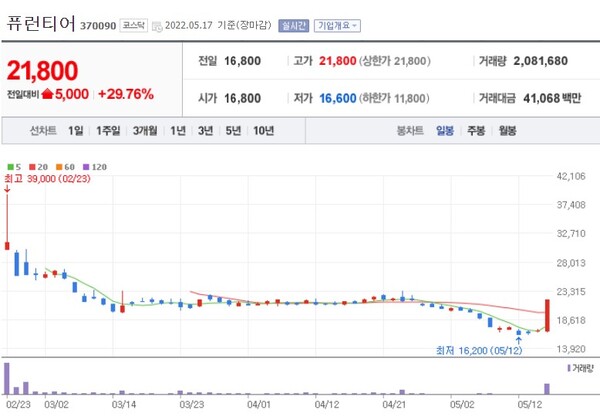Click the red 20-day moving average swatch
This screenshot has width=600, height=420.
click(x=32, y=167)
